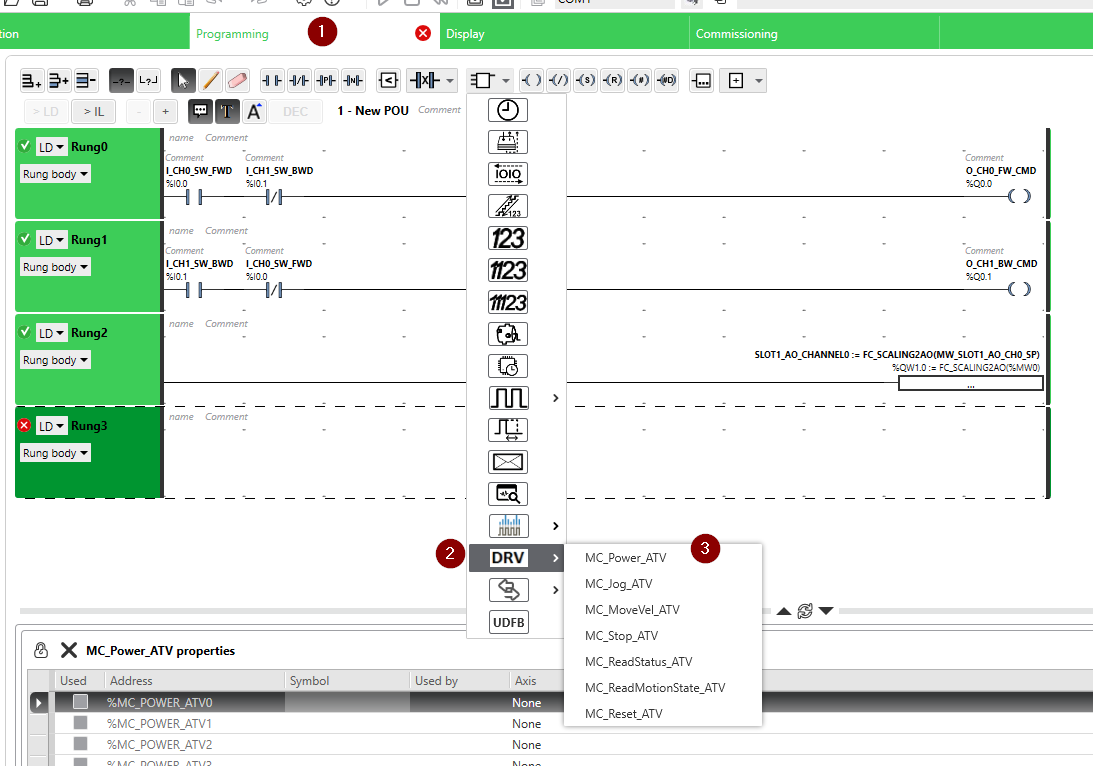This screenshot has height=766, width=1093.
Task: Expand the XOR contact dropdown arrow
Action: [x=450, y=81]
